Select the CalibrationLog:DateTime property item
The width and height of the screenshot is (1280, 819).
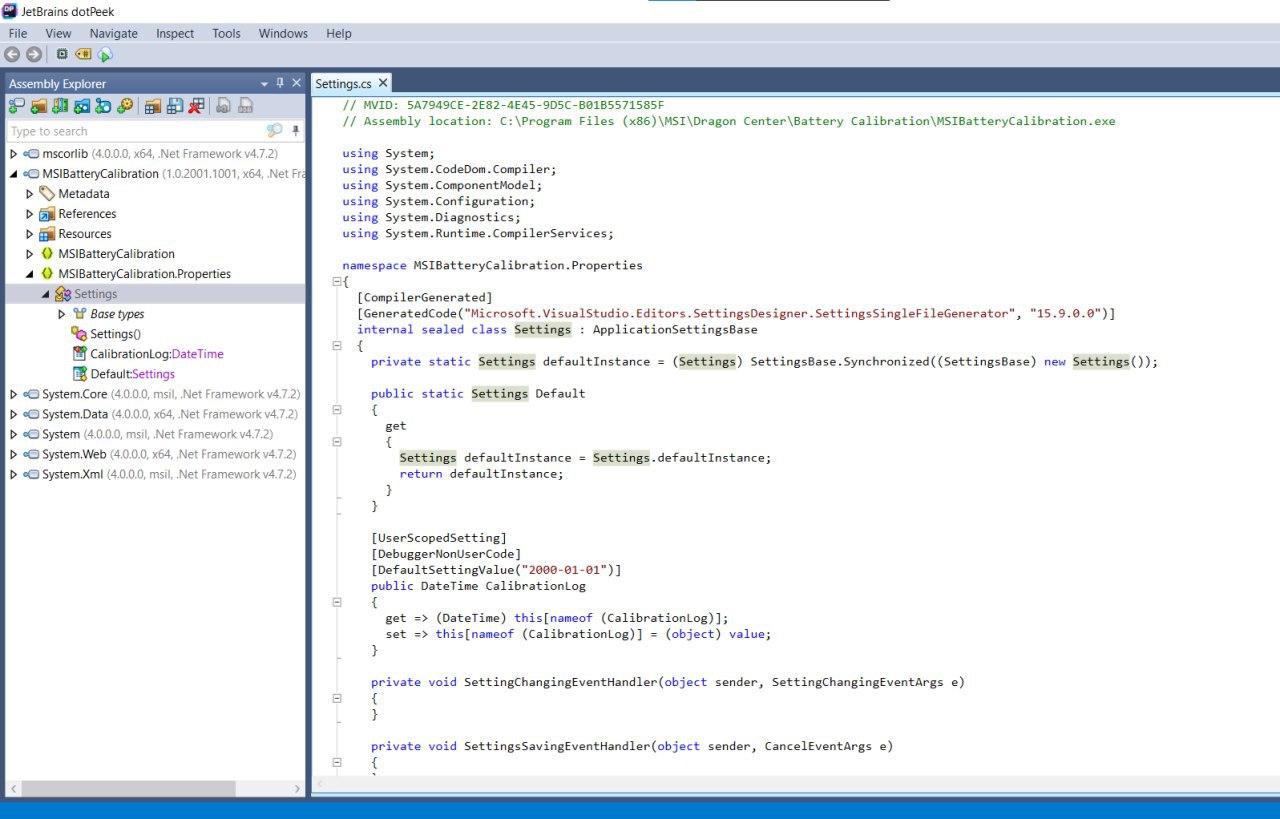tap(148, 354)
